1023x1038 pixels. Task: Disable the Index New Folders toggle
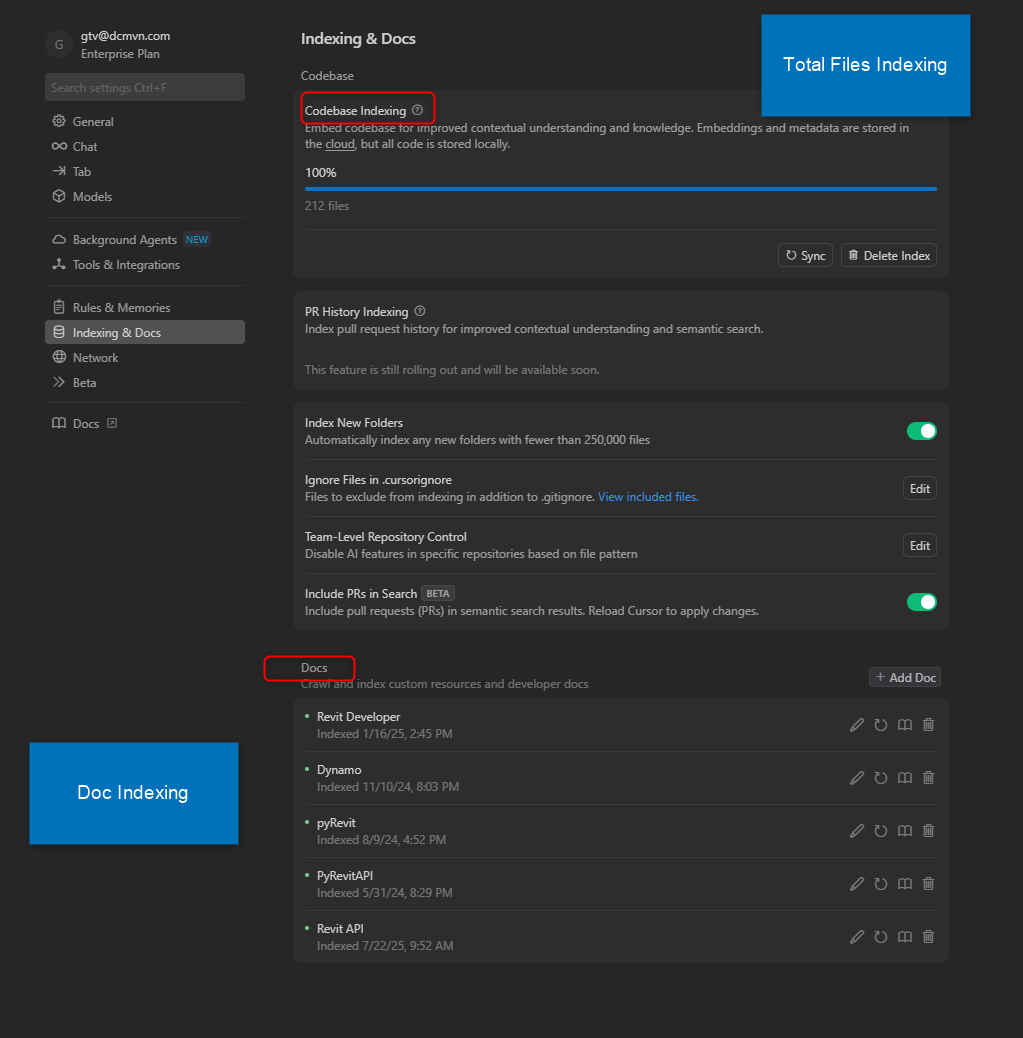921,431
